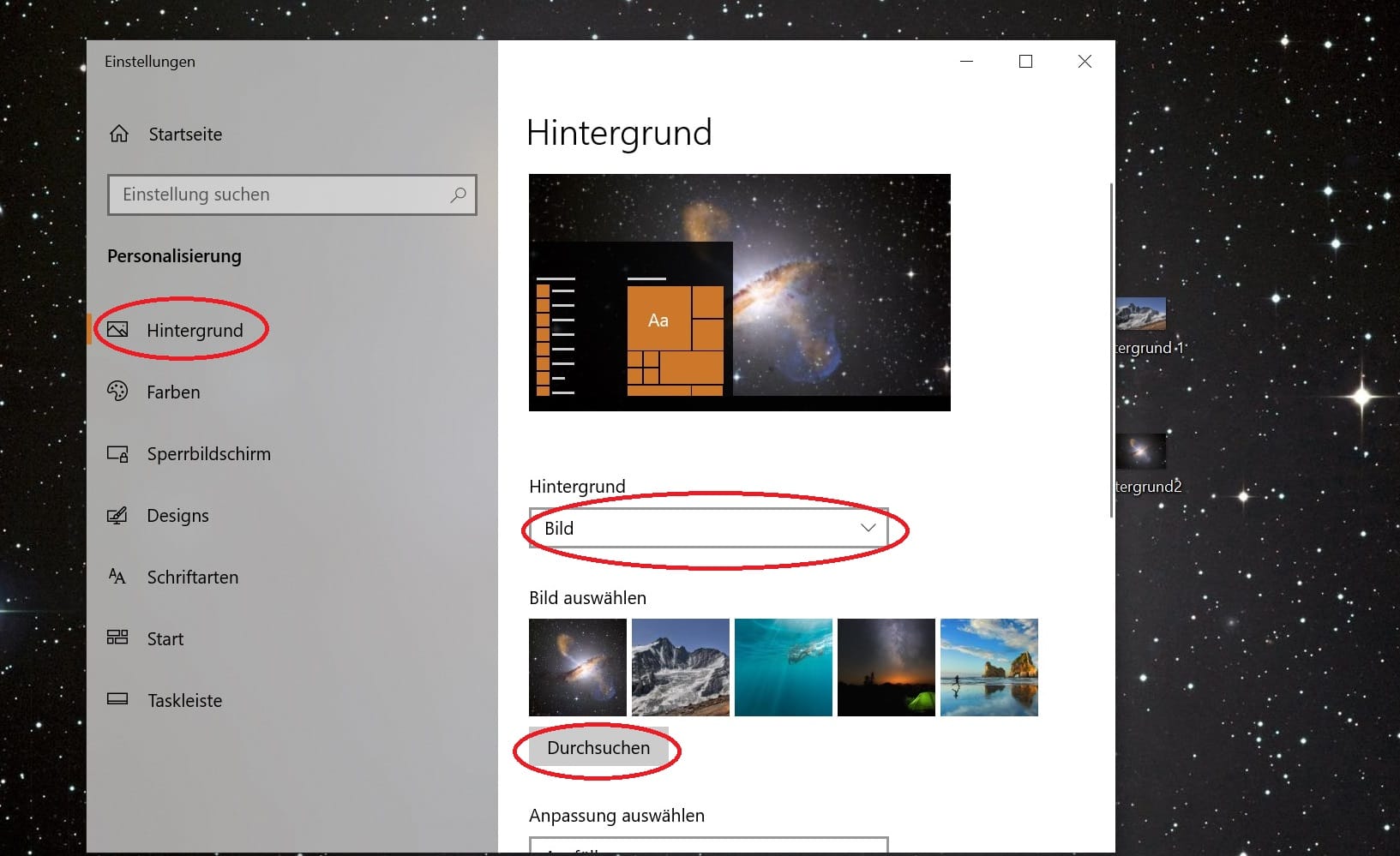Select the mountain desktop file icon Hintergrund 1
This screenshot has height=856, width=1400.
1141,314
